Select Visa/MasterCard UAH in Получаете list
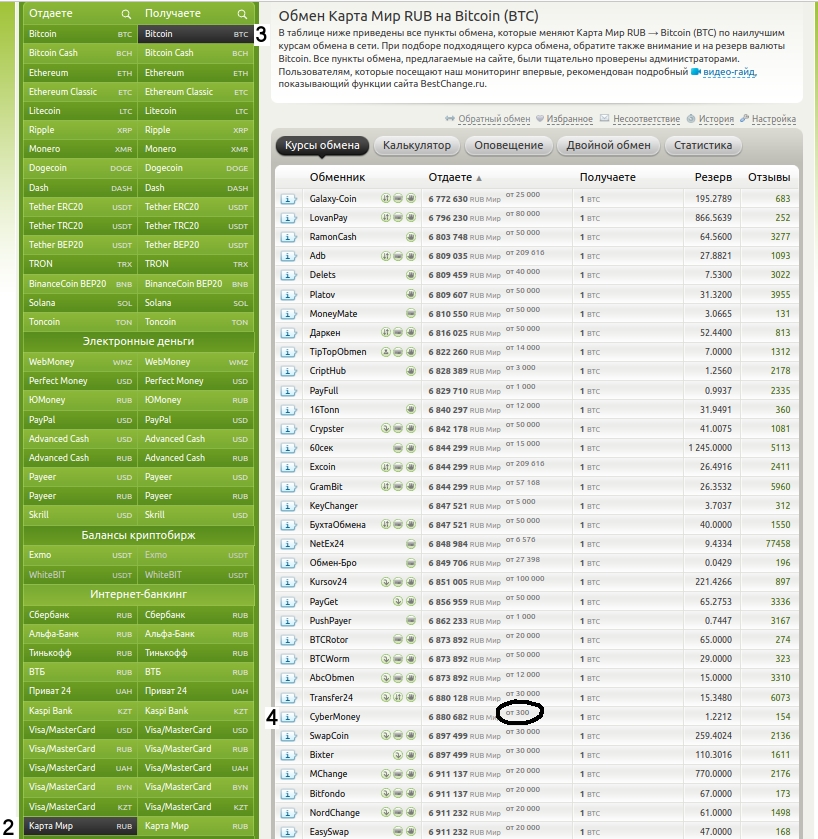Screen dimensions: 818x839 (x=196, y=768)
